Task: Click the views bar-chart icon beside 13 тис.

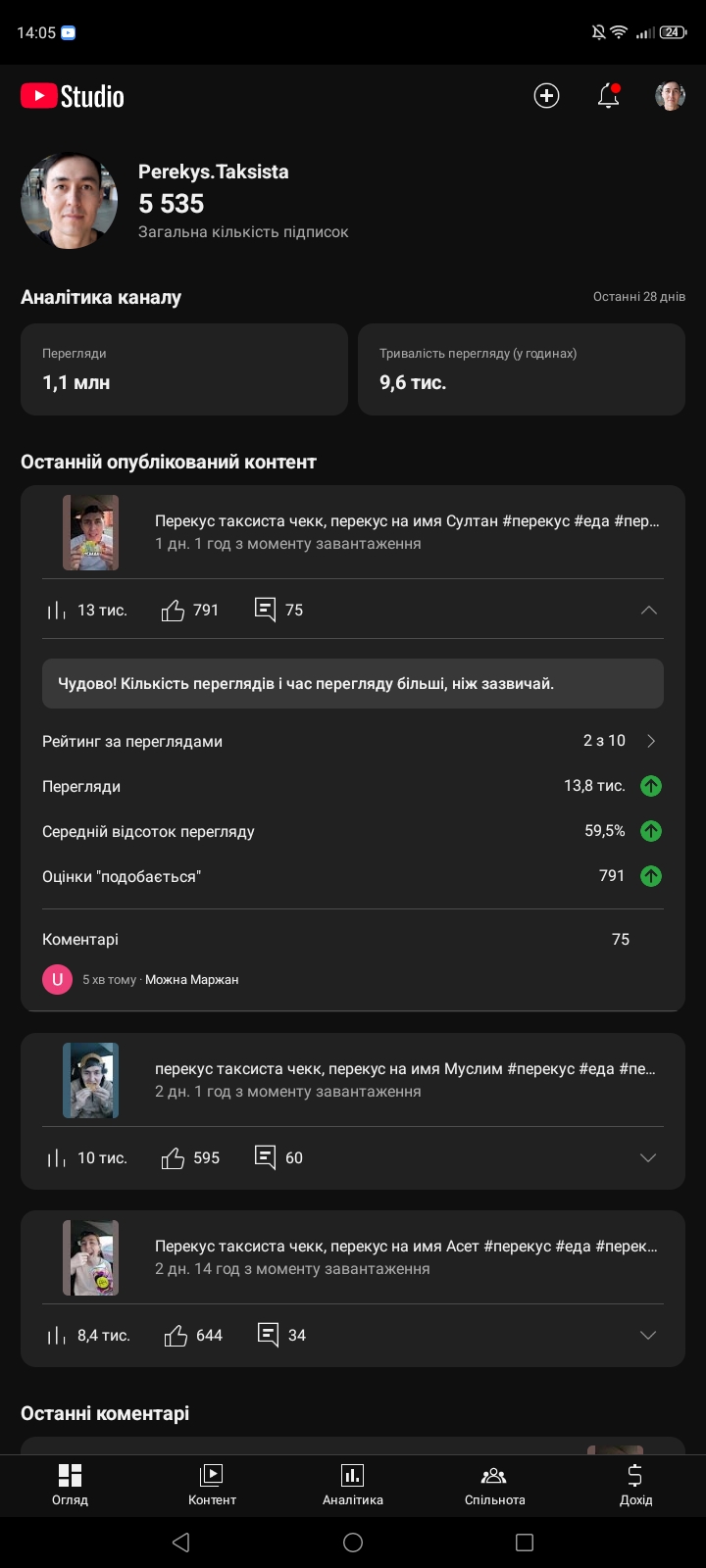Action: [55, 610]
